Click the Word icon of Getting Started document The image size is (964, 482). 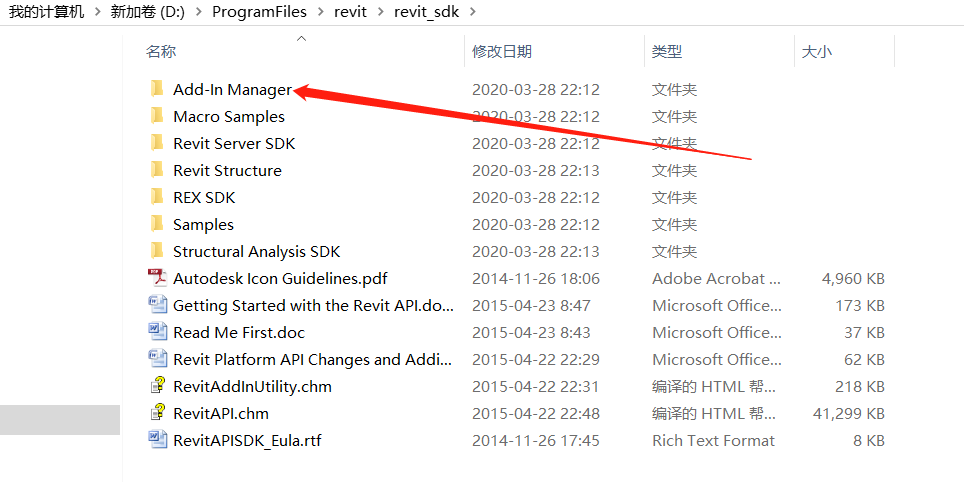[157, 305]
